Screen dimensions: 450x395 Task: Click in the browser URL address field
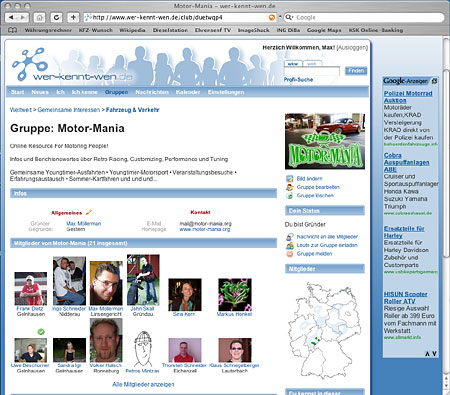(180, 17)
